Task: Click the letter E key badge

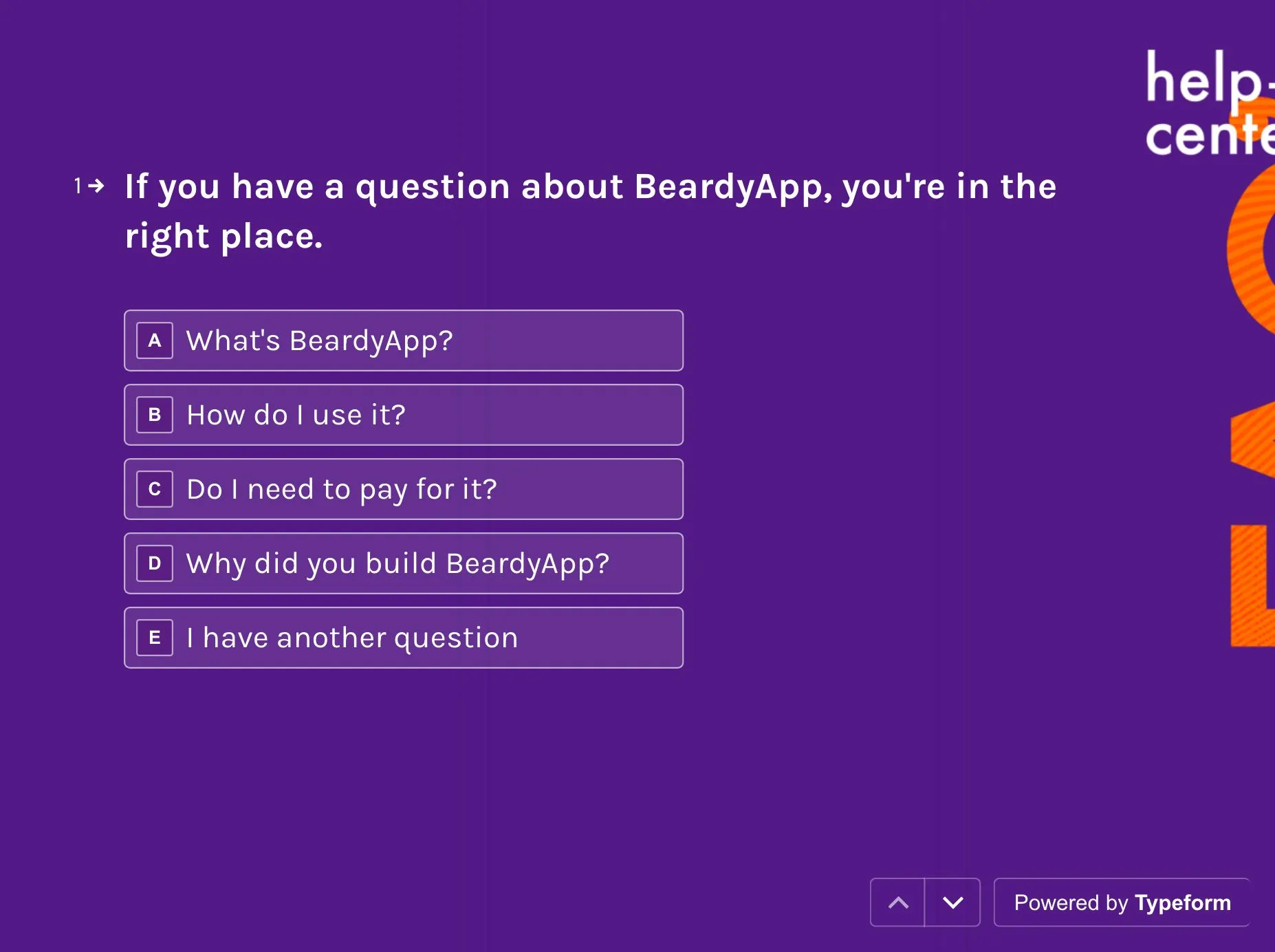Action: click(x=155, y=638)
